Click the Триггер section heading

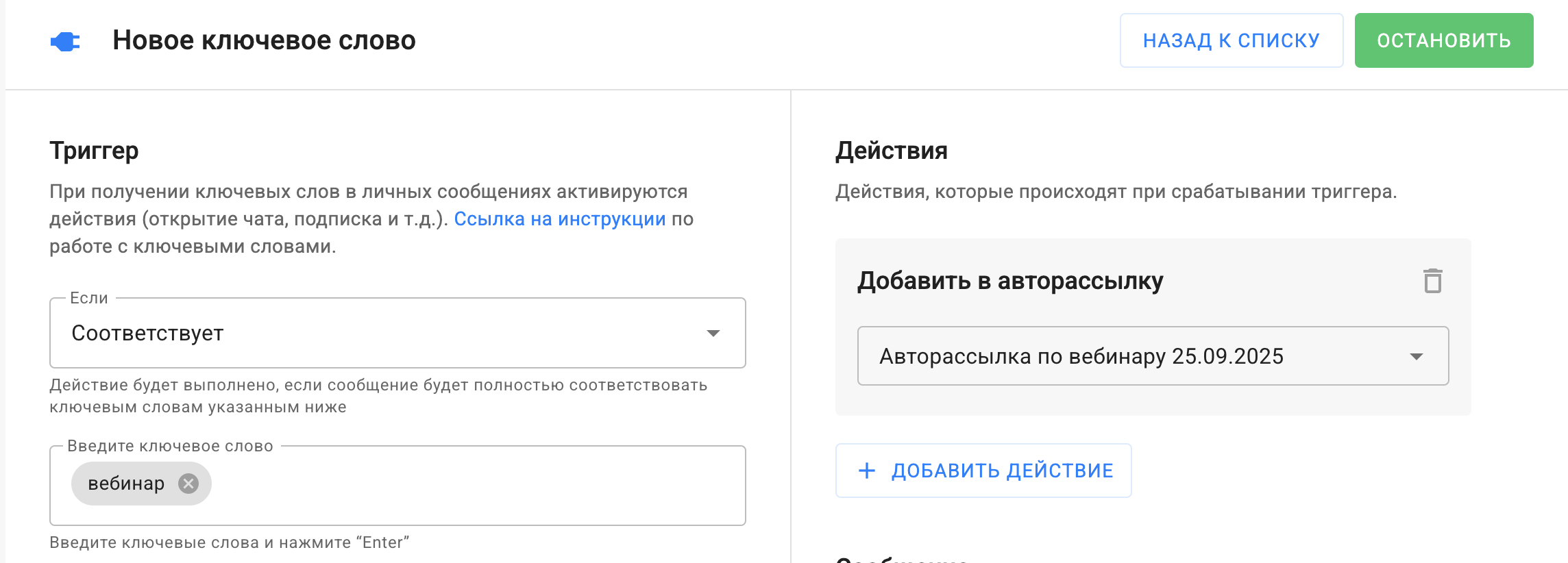pyautogui.click(x=94, y=151)
